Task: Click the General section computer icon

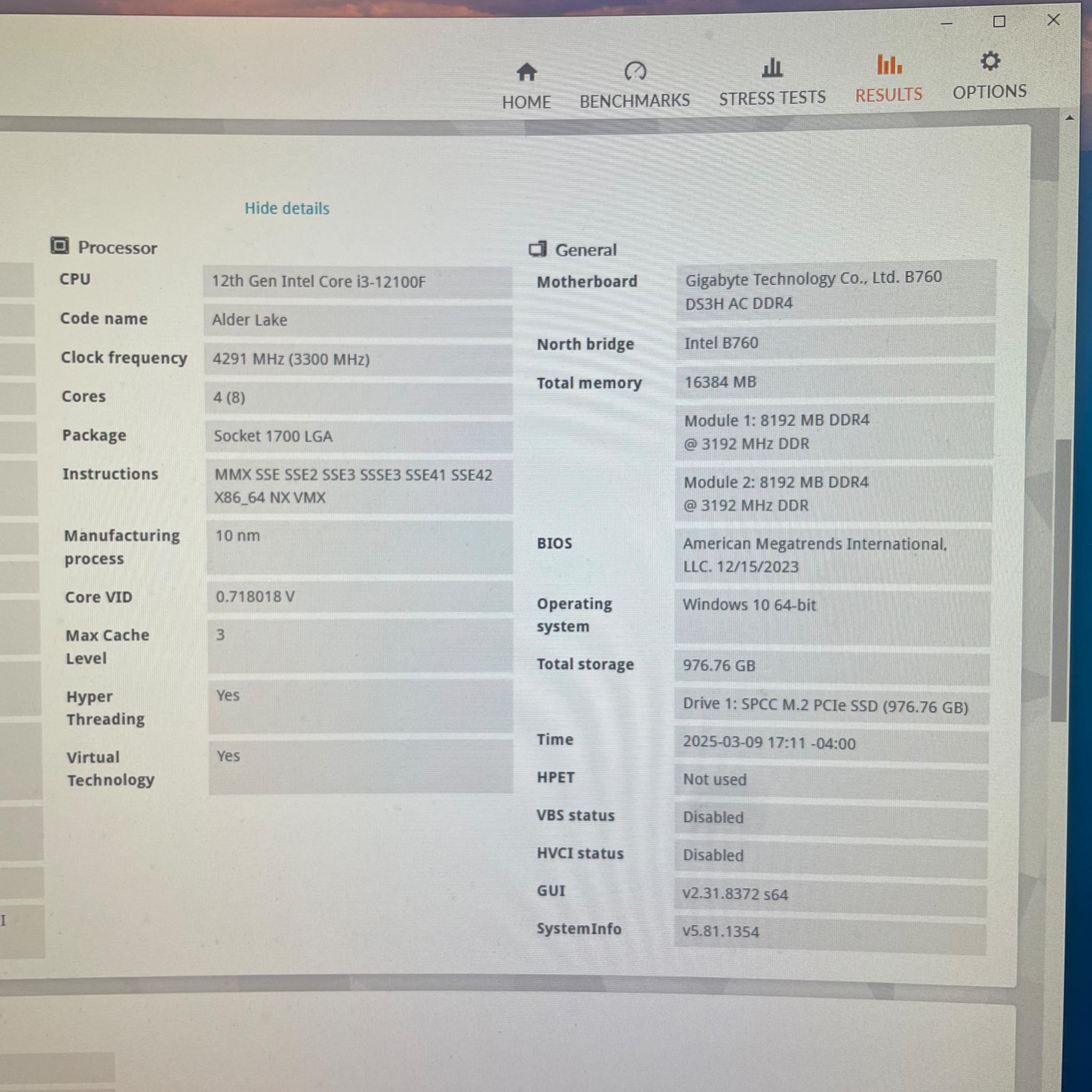Action: pyautogui.click(x=537, y=248)
